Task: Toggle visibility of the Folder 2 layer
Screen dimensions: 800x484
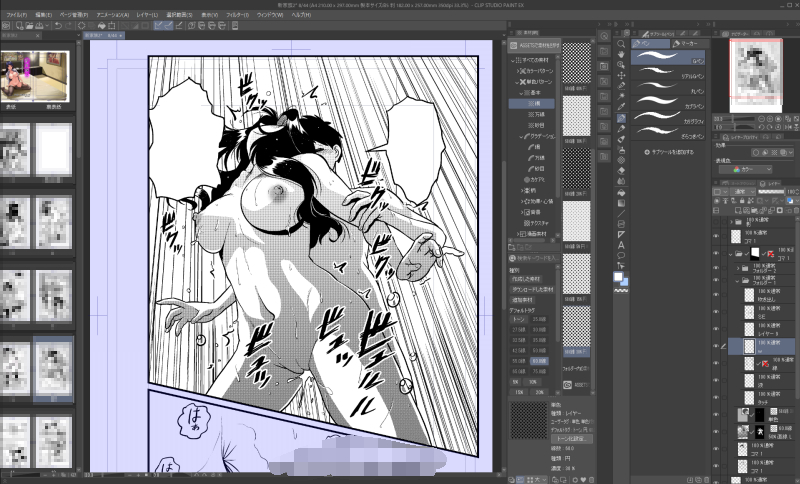Action: point(716,267)
